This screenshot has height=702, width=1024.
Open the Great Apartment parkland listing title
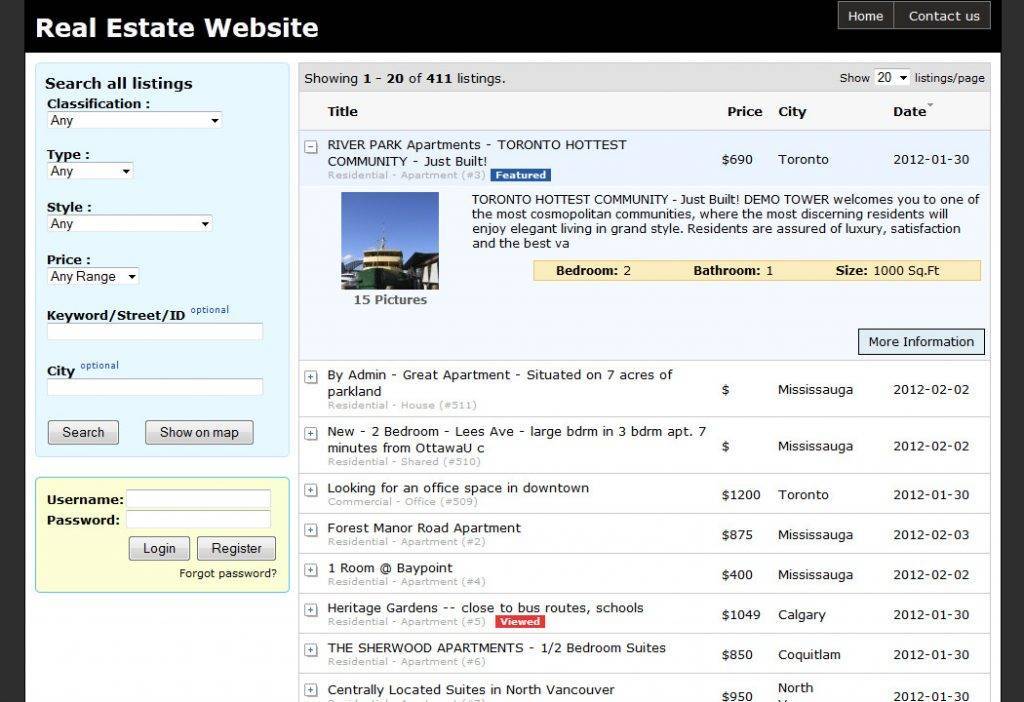coord(500,383)
